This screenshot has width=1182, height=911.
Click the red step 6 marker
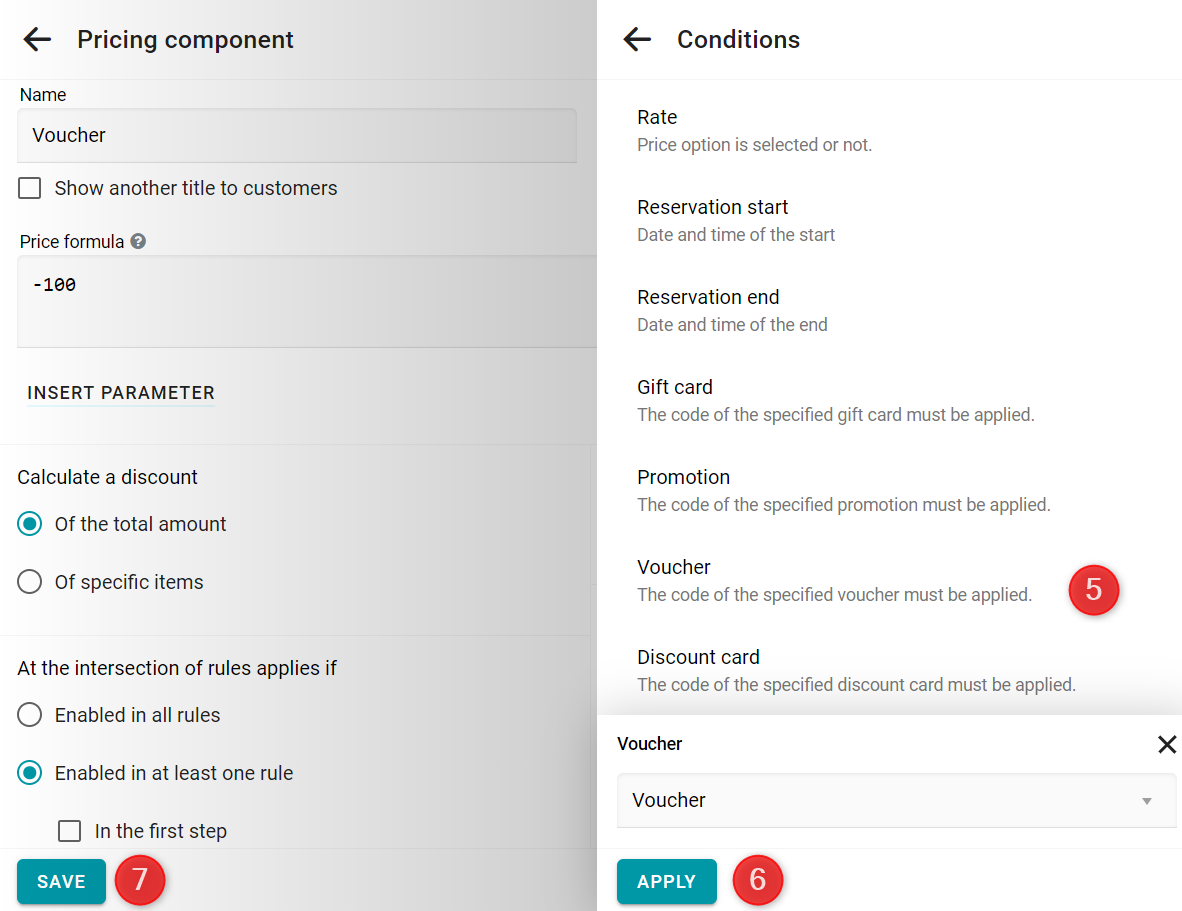[x=758, y=880]
